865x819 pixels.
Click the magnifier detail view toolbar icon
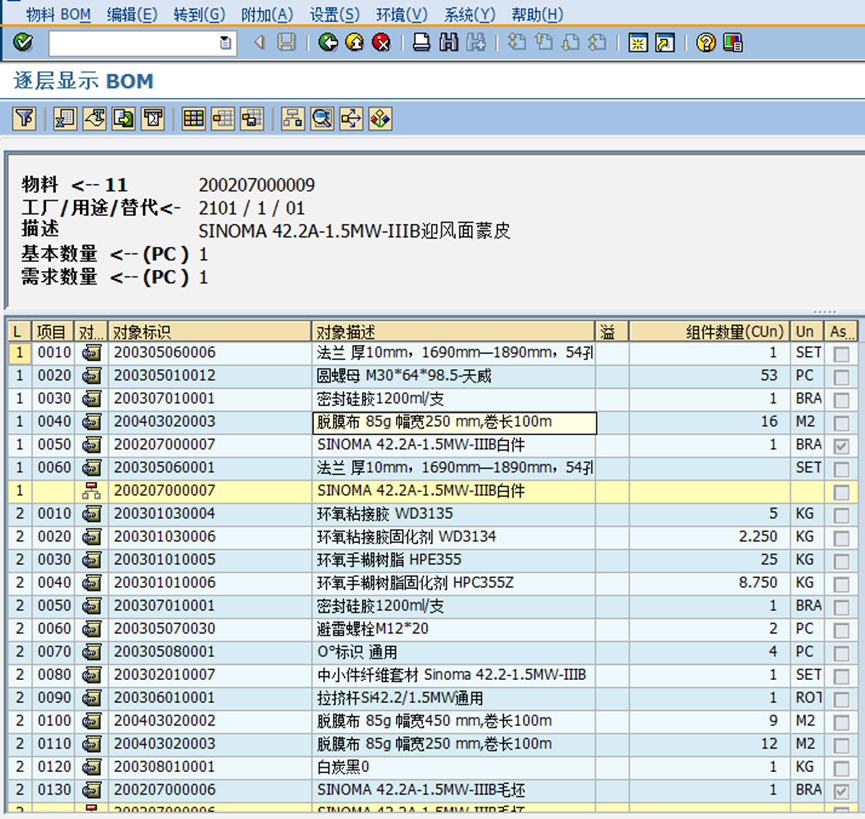(x=322, y=119)
